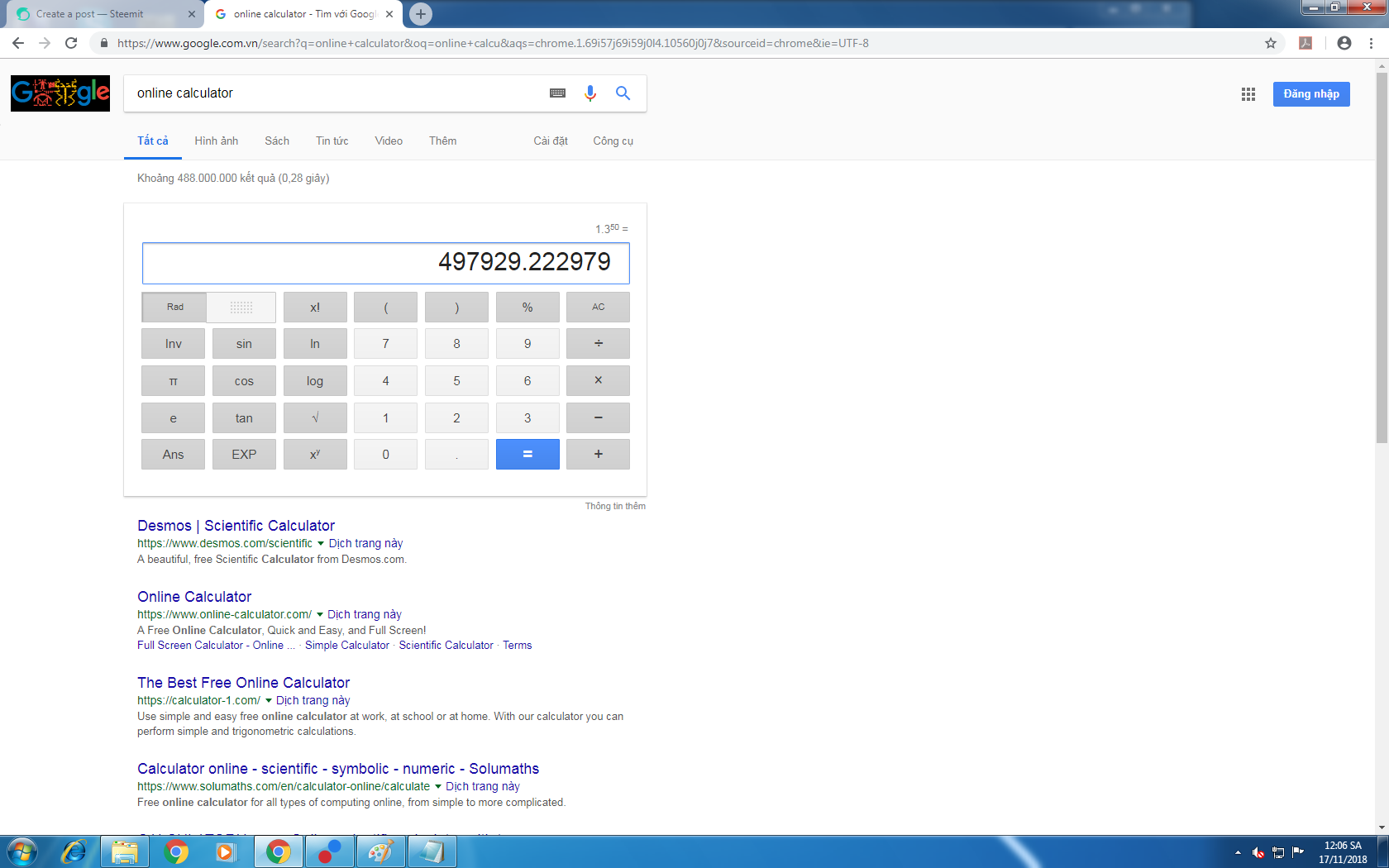Click the magnifying glass search icon
Image resolution: width=1389 pixels, height=868 pixels.
pyautogui.click(x=623, y=93)
